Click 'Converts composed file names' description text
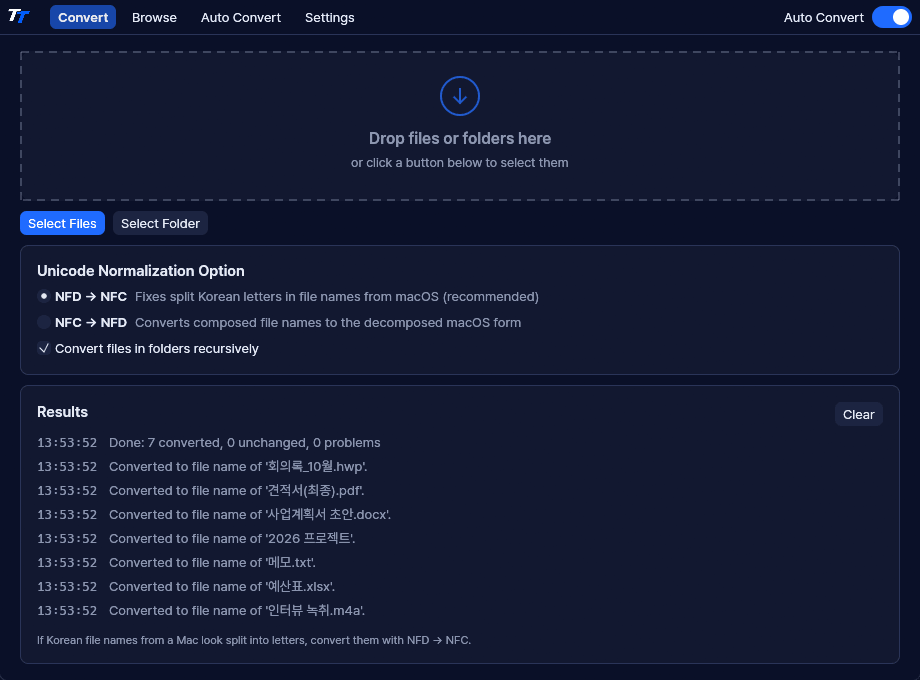This screenshot has width=920, height=680. click(x=328, y=322)
